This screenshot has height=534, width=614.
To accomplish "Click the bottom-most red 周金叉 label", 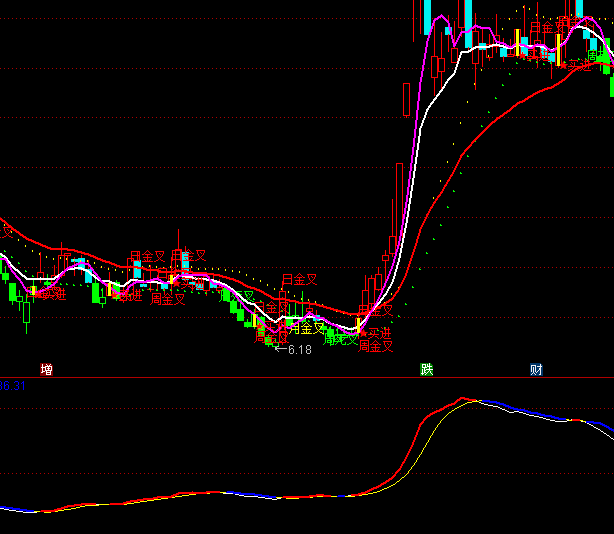I will pos(376,346).
